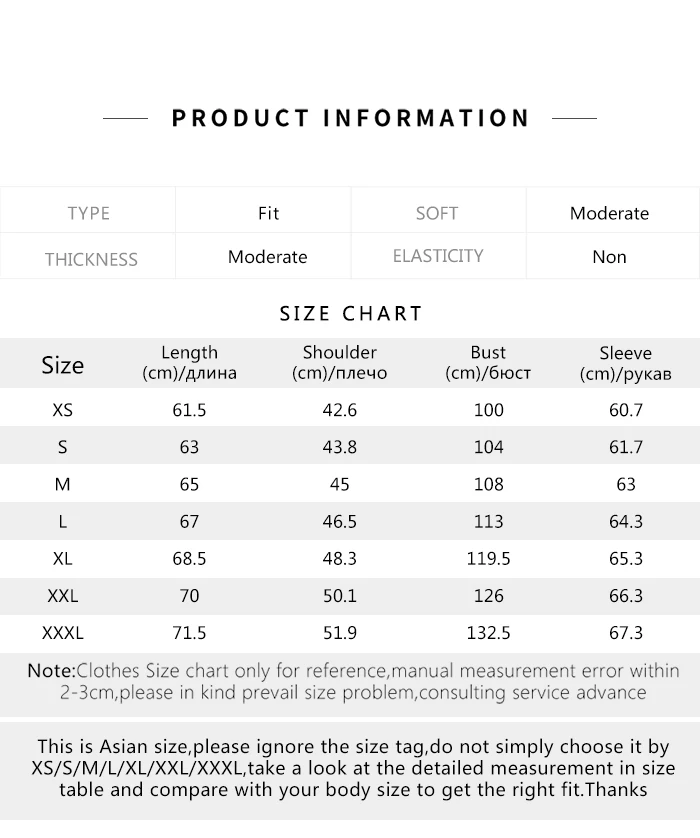Click the Shoulder column header
This screenshot has height=838, width=700.
pos(339,363)
